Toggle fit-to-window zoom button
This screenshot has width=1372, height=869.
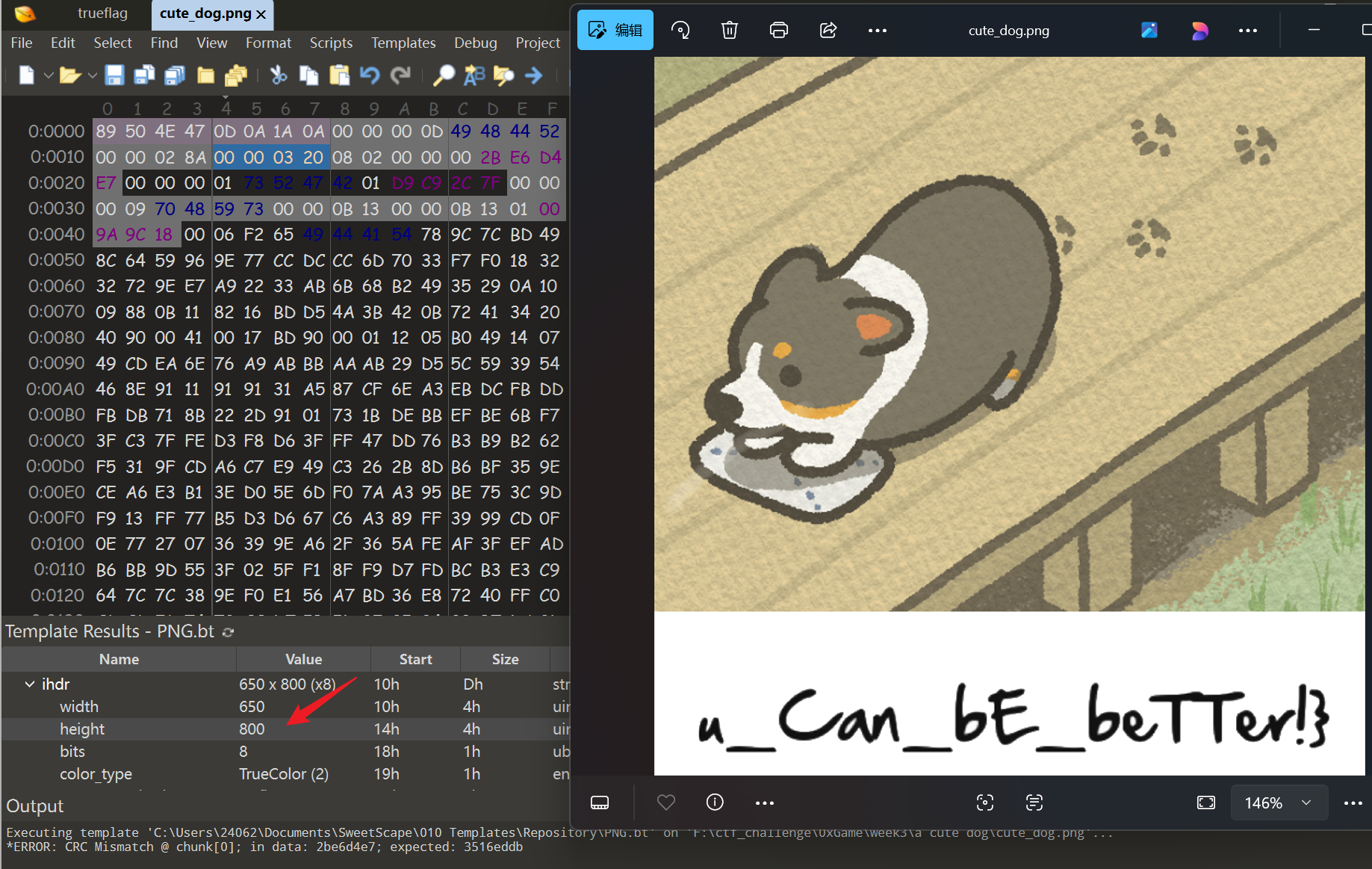coord(1206,802)
